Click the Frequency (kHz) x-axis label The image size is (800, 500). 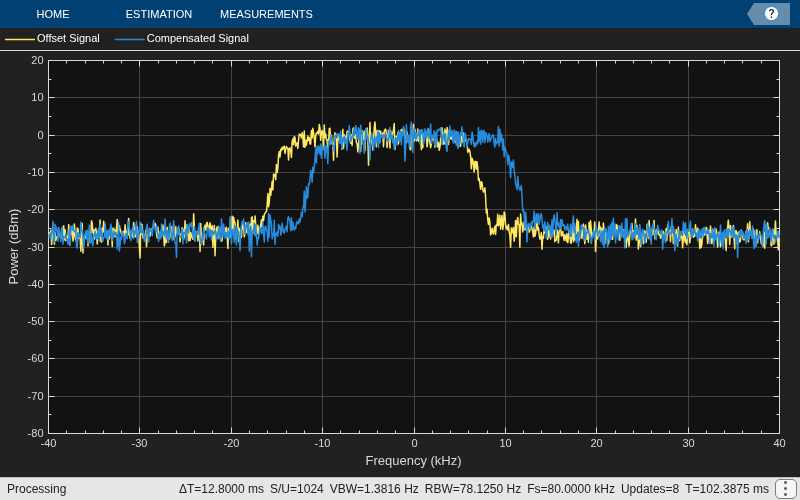pos(413,461)
